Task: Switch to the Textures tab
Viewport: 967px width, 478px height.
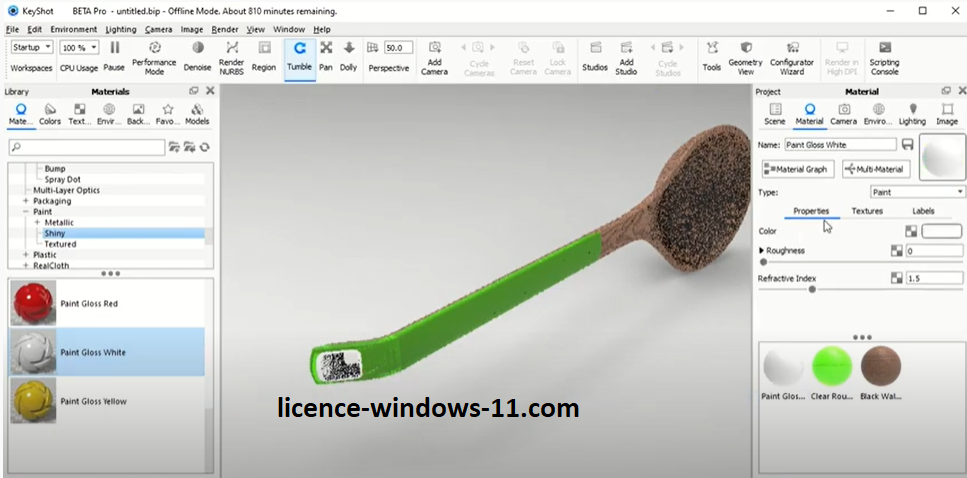Action: point(867,211)
